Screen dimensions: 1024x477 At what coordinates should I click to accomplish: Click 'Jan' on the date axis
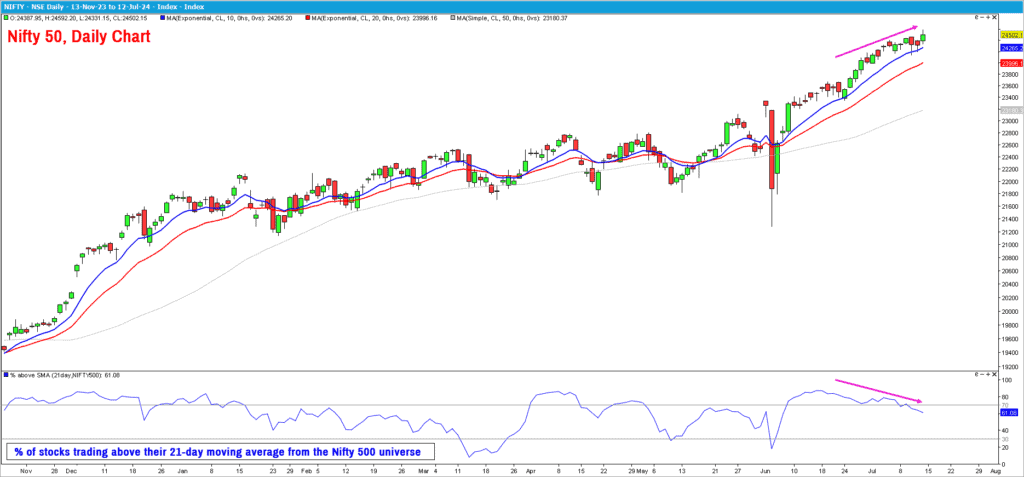tap(184, 469)
